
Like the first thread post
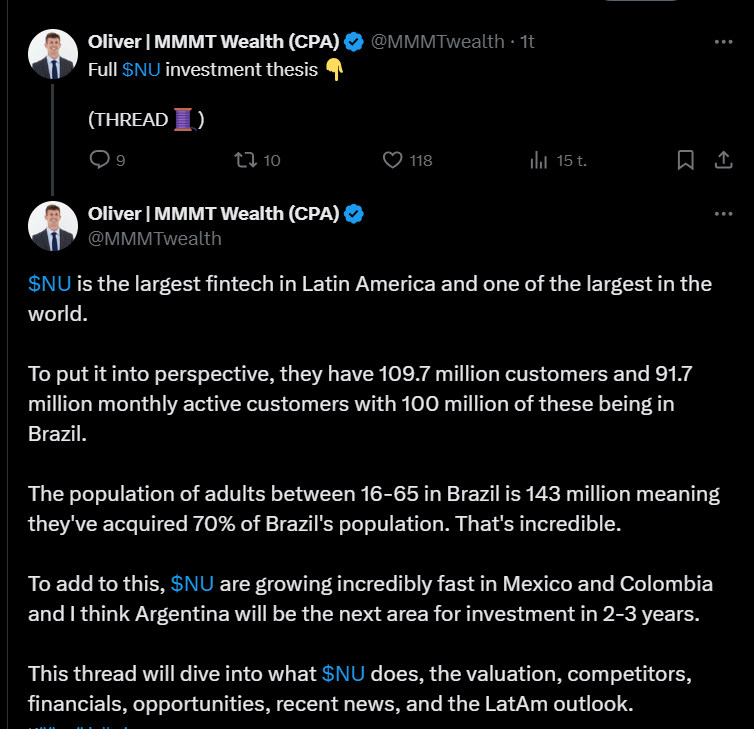pyautogui.click(x=393, y=160)
